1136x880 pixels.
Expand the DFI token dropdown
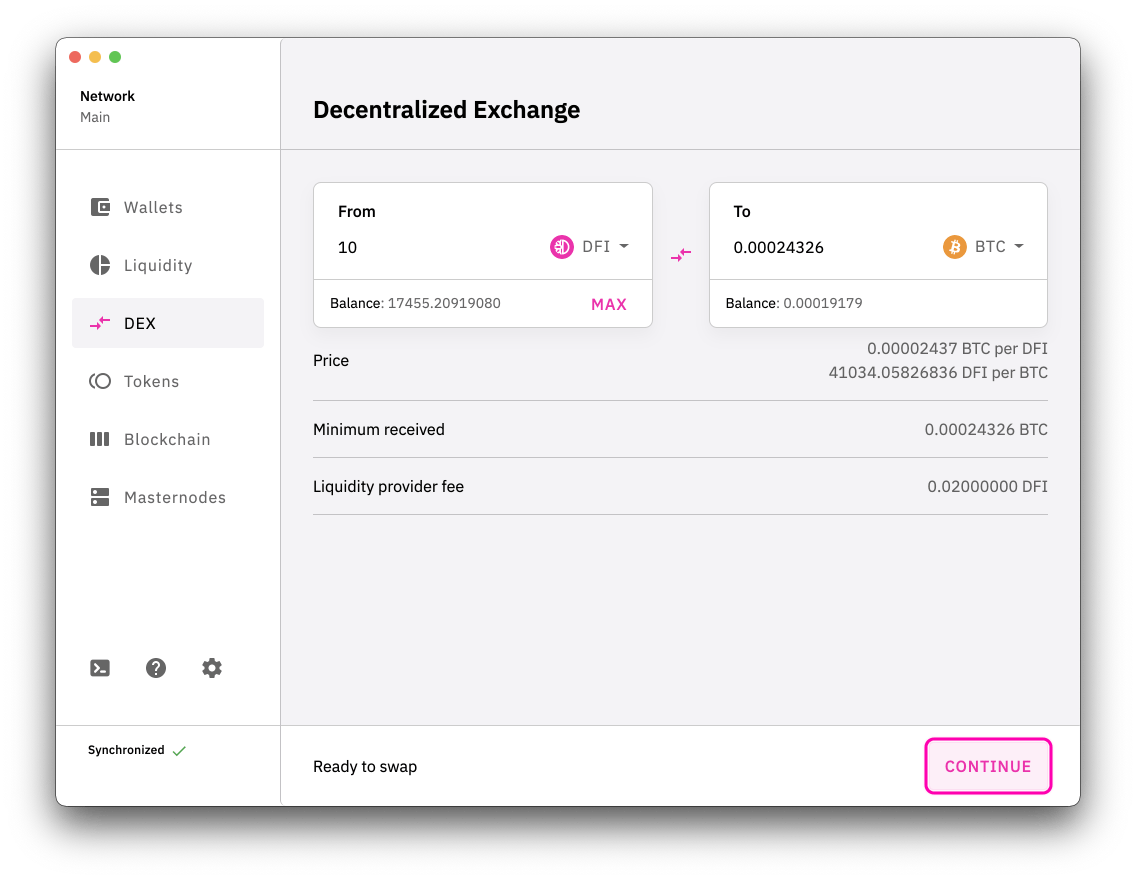(x=624, y=247)
